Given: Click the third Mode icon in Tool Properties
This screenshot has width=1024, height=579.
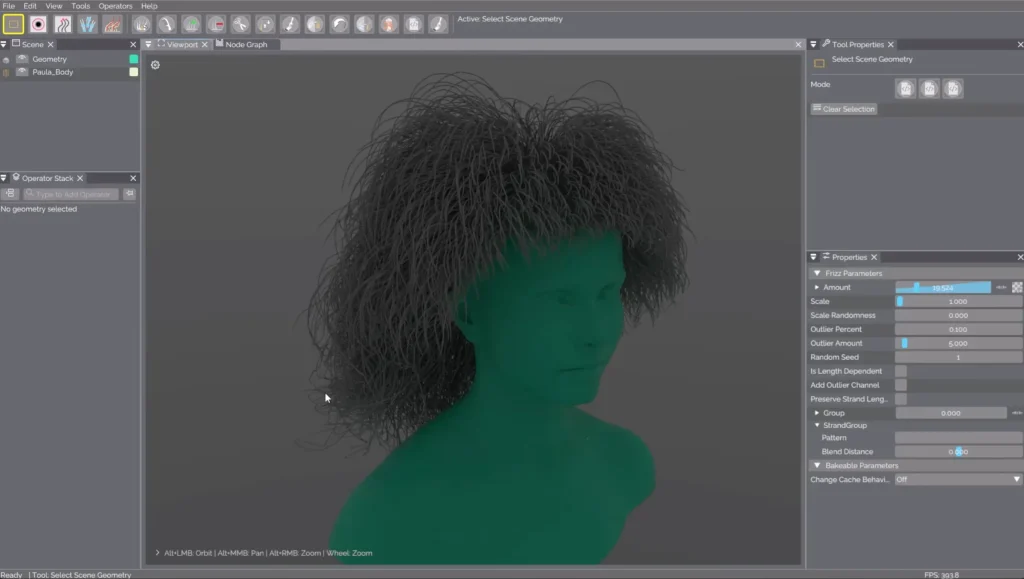Looking at the screenshot, I should [x=953, y=89].
